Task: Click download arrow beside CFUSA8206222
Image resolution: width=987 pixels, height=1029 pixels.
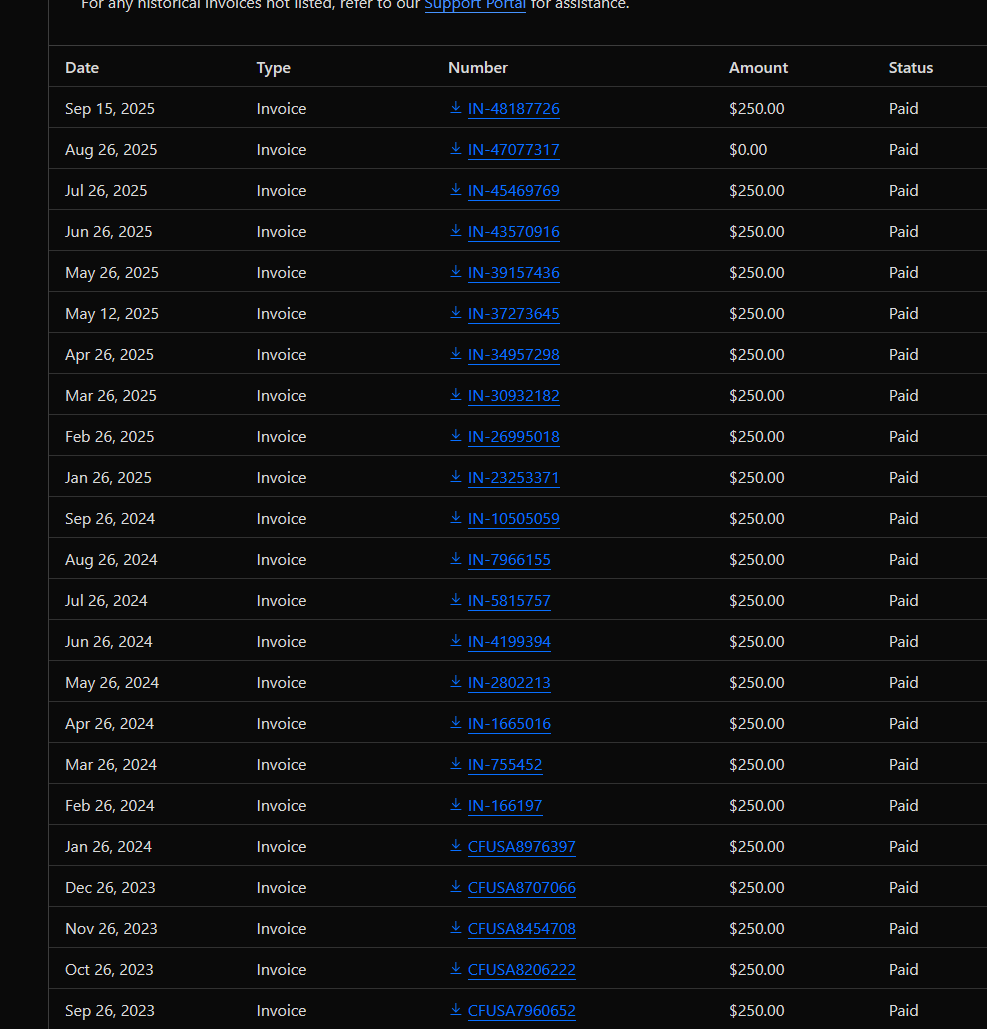Action: [x=455, y=969]
